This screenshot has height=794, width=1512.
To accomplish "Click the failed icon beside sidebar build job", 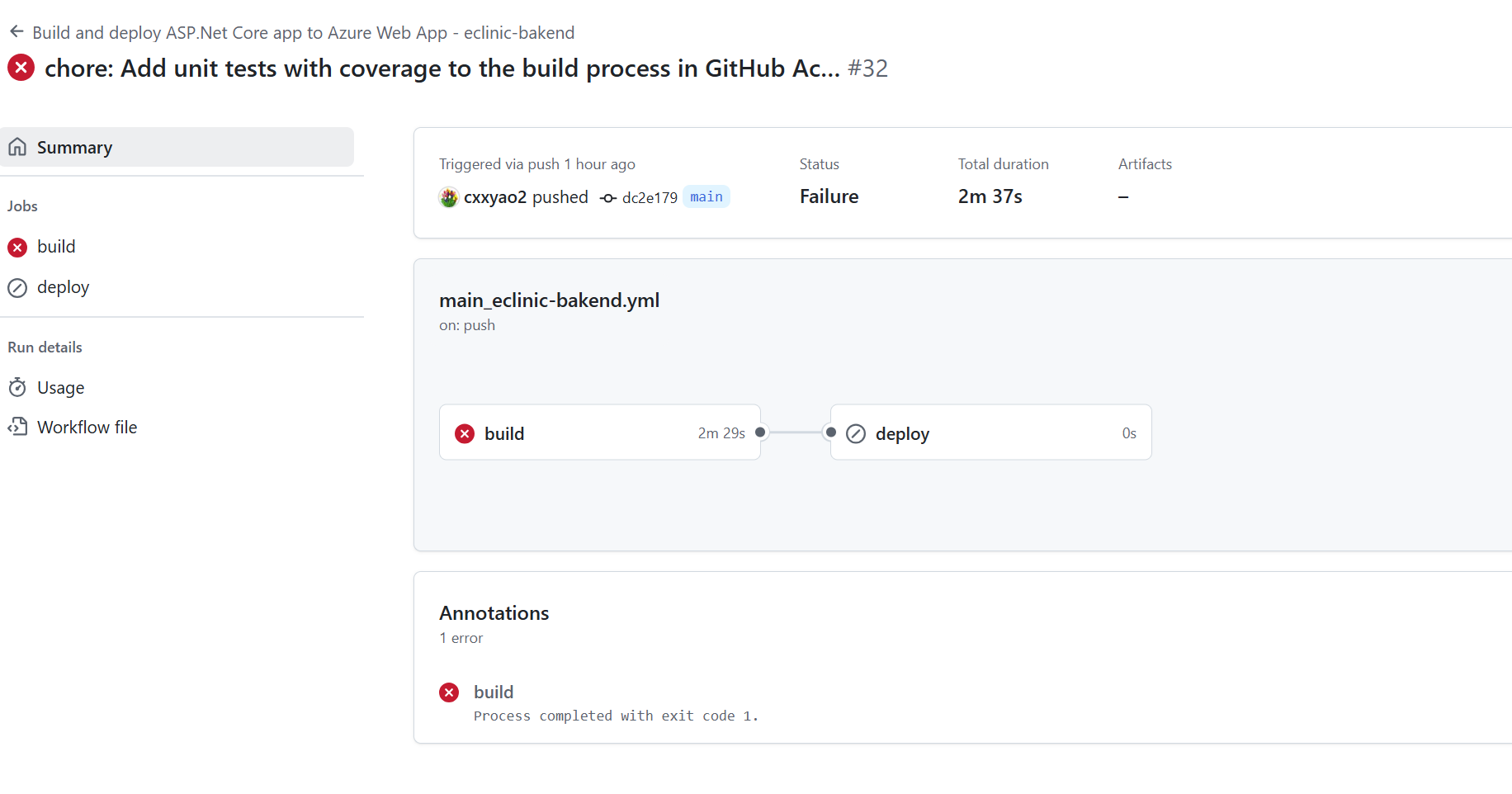I will tap(17, 247).
